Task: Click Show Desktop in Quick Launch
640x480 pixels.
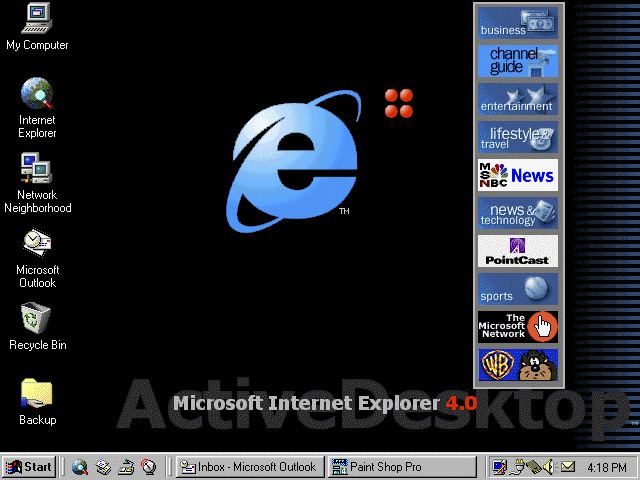Action: (x=126, y=467)
